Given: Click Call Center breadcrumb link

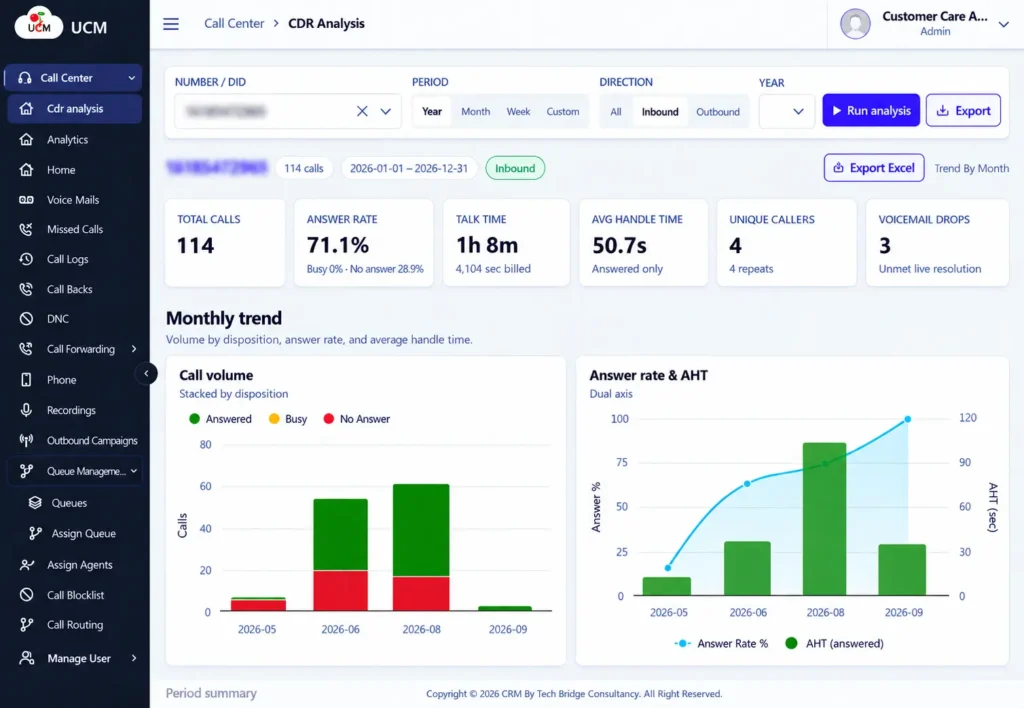Looking at the screenshot, I should 234,24.
